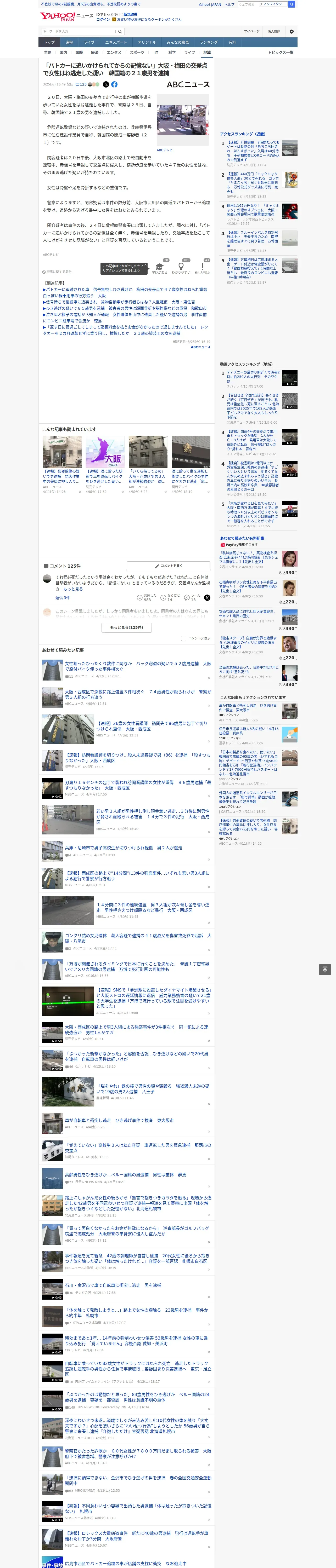Toggle コメント非表示 checkbox
Image resolution: width=336 pixels, height=1568 pixels.
pos(183,638)
